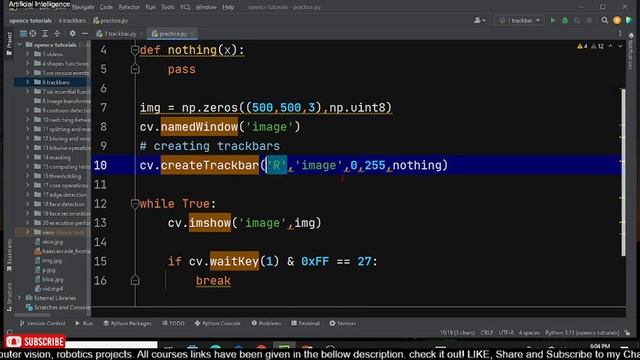This screenshot has width=640, height=360.
Task: Open the Python Console tool window
Action: [218, 323]
